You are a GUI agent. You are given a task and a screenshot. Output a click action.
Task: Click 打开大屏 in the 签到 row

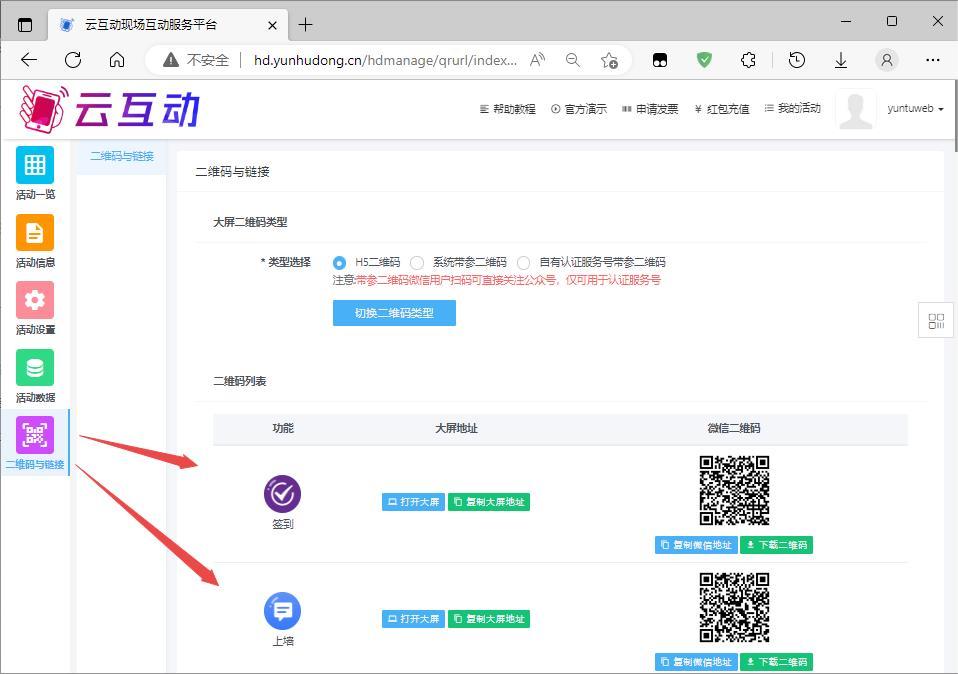pyautogui.click(x=413, y=502)
